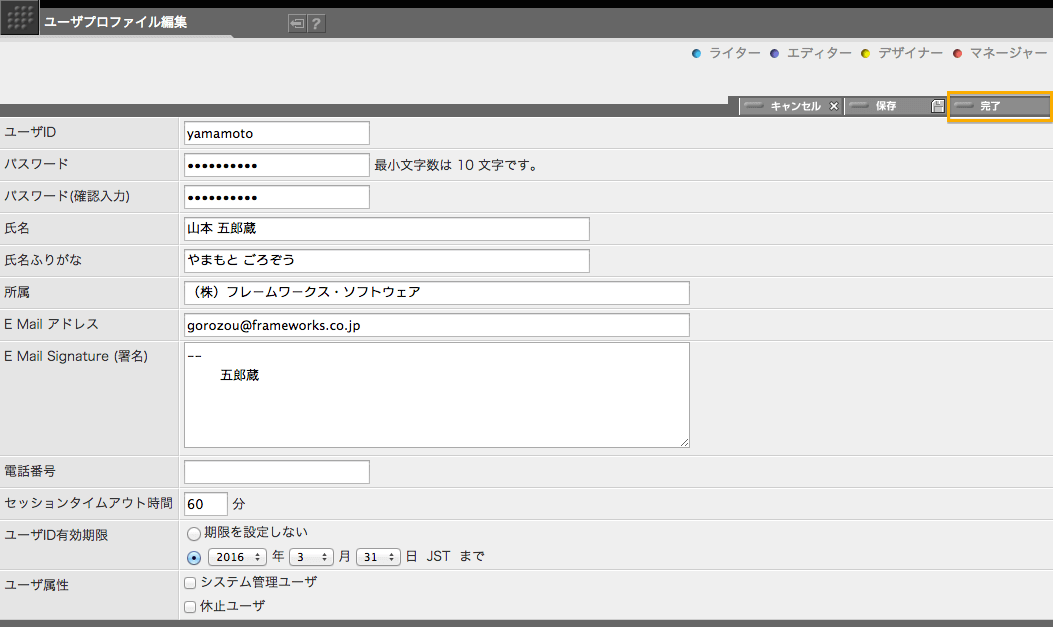The image size is (1053, 628).
Task: Click the ライター role label
Action: 735,53
